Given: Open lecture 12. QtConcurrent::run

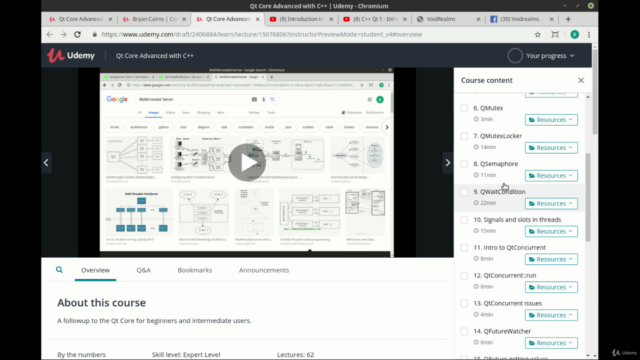Looking at the screenshot, I should pos(504,276).
